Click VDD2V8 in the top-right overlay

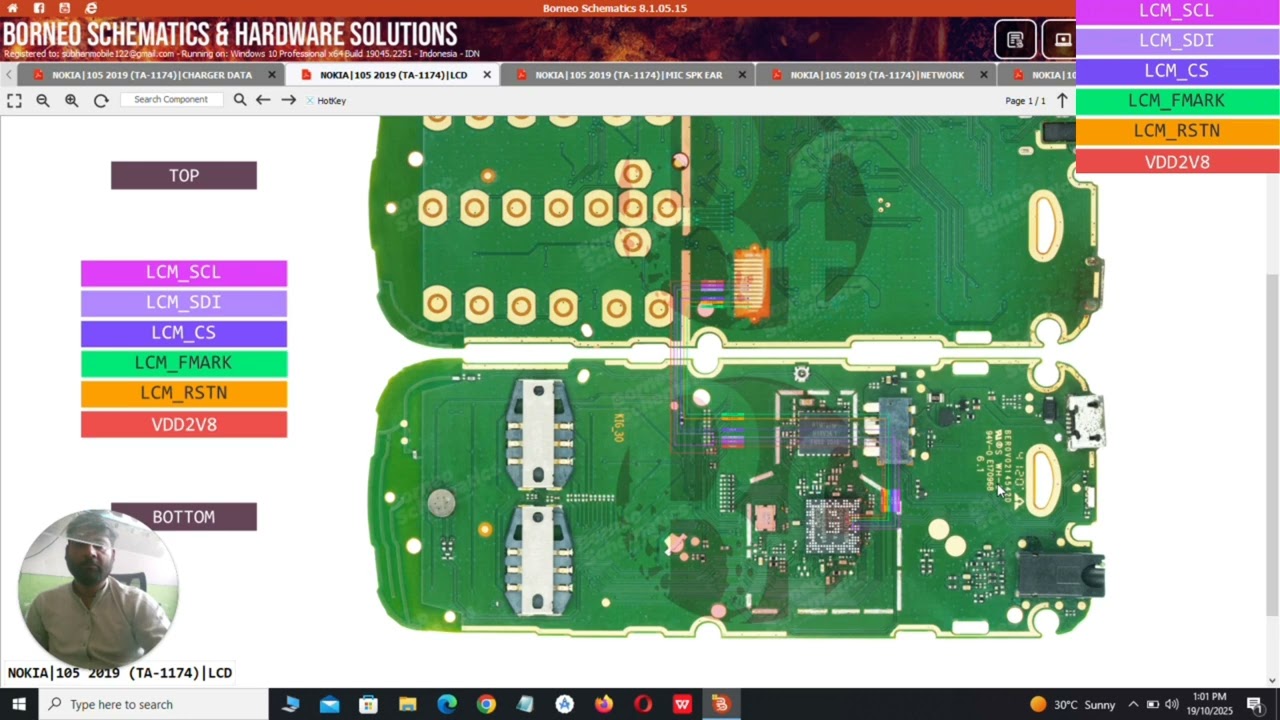(1177, 162)
